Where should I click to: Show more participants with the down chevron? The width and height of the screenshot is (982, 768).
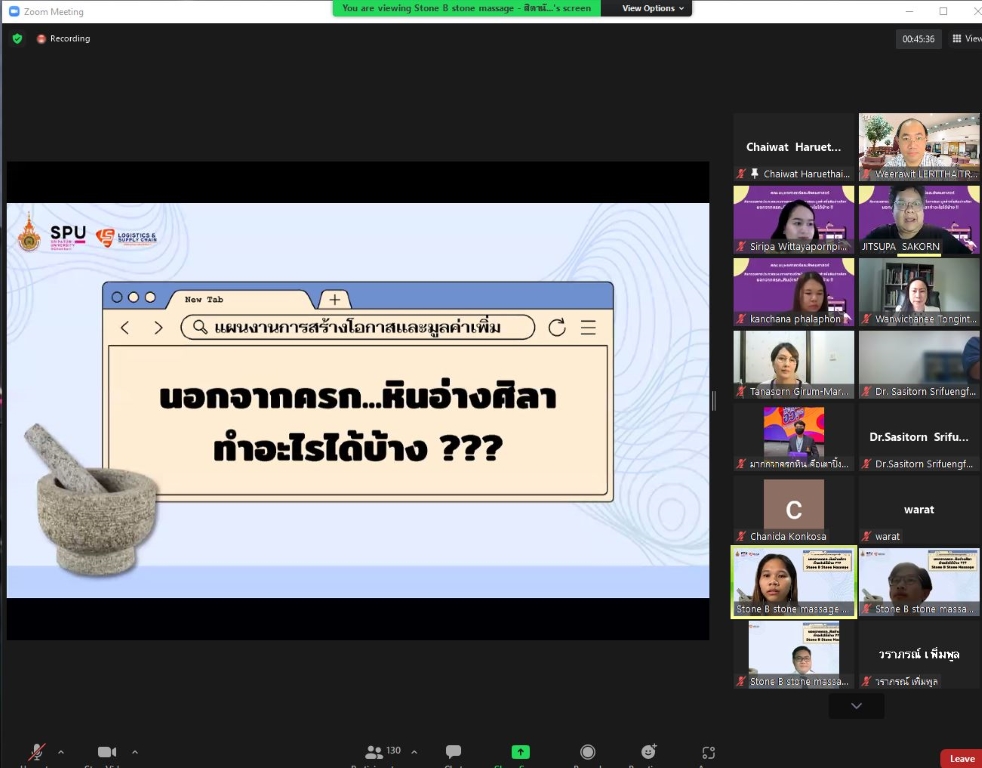click(x=856, y=706)
